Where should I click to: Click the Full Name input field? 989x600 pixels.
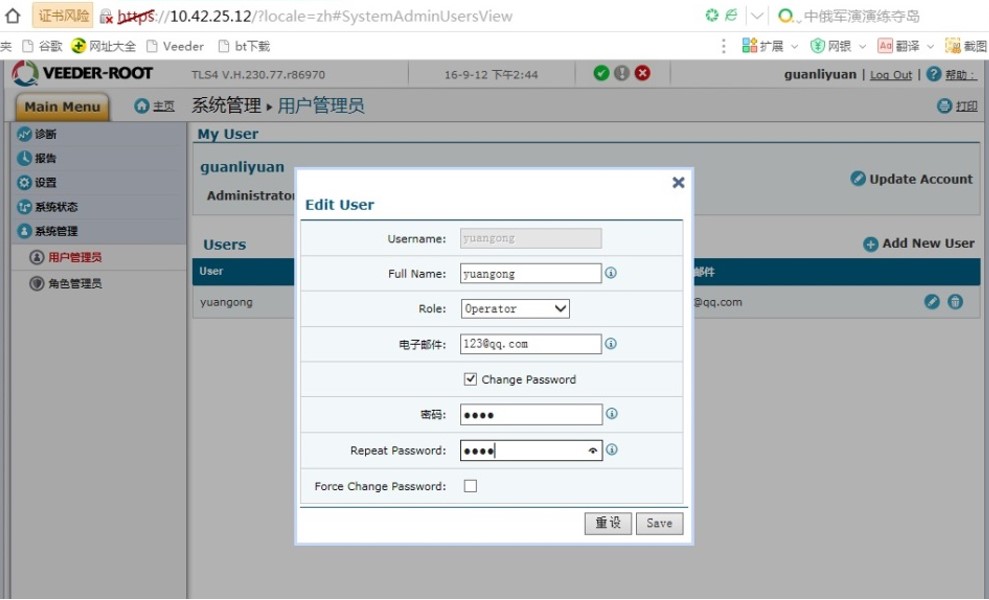point(530,273)
